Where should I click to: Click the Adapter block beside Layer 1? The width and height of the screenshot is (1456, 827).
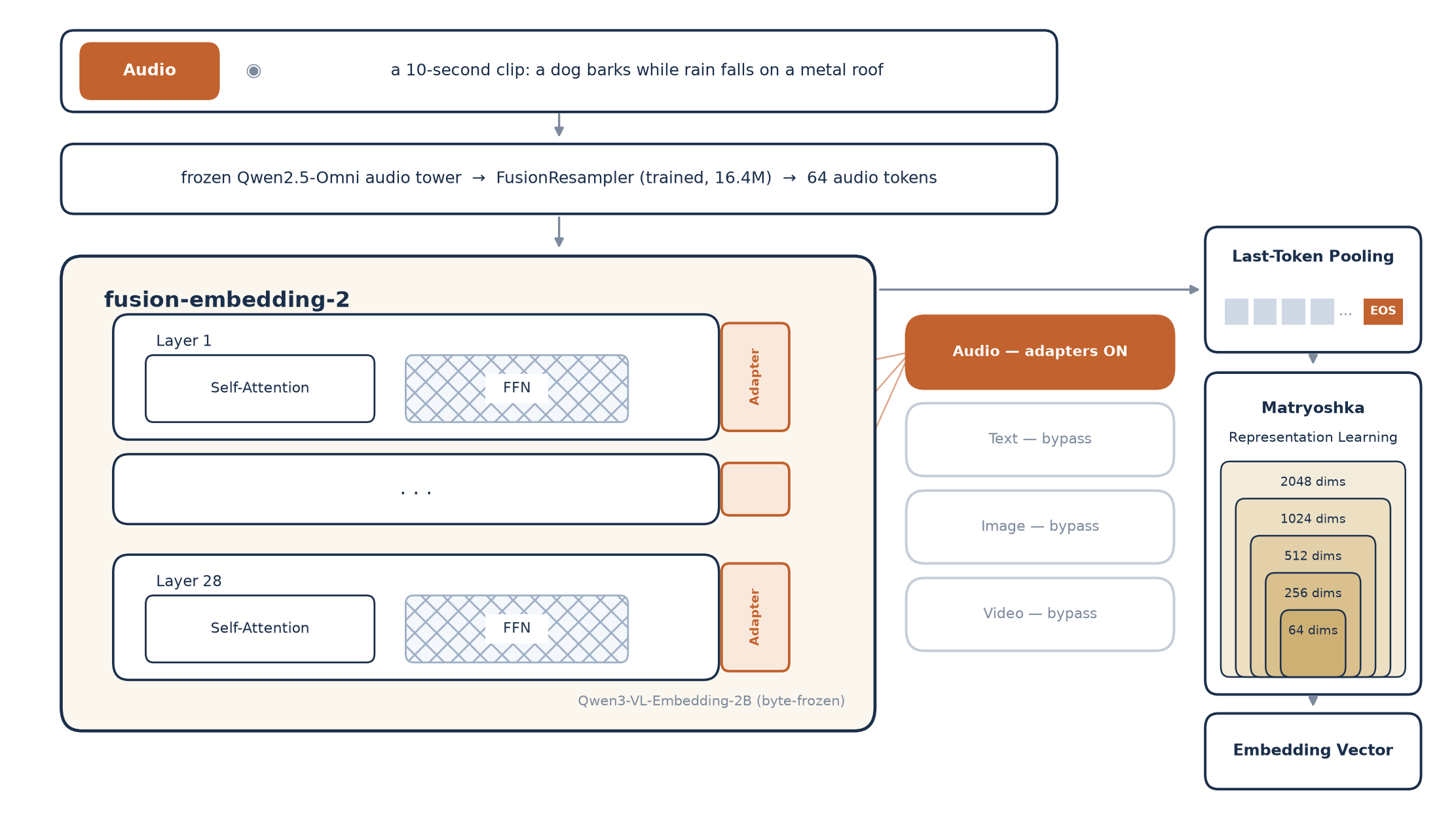pyautogui.click(x=755, y=377)
